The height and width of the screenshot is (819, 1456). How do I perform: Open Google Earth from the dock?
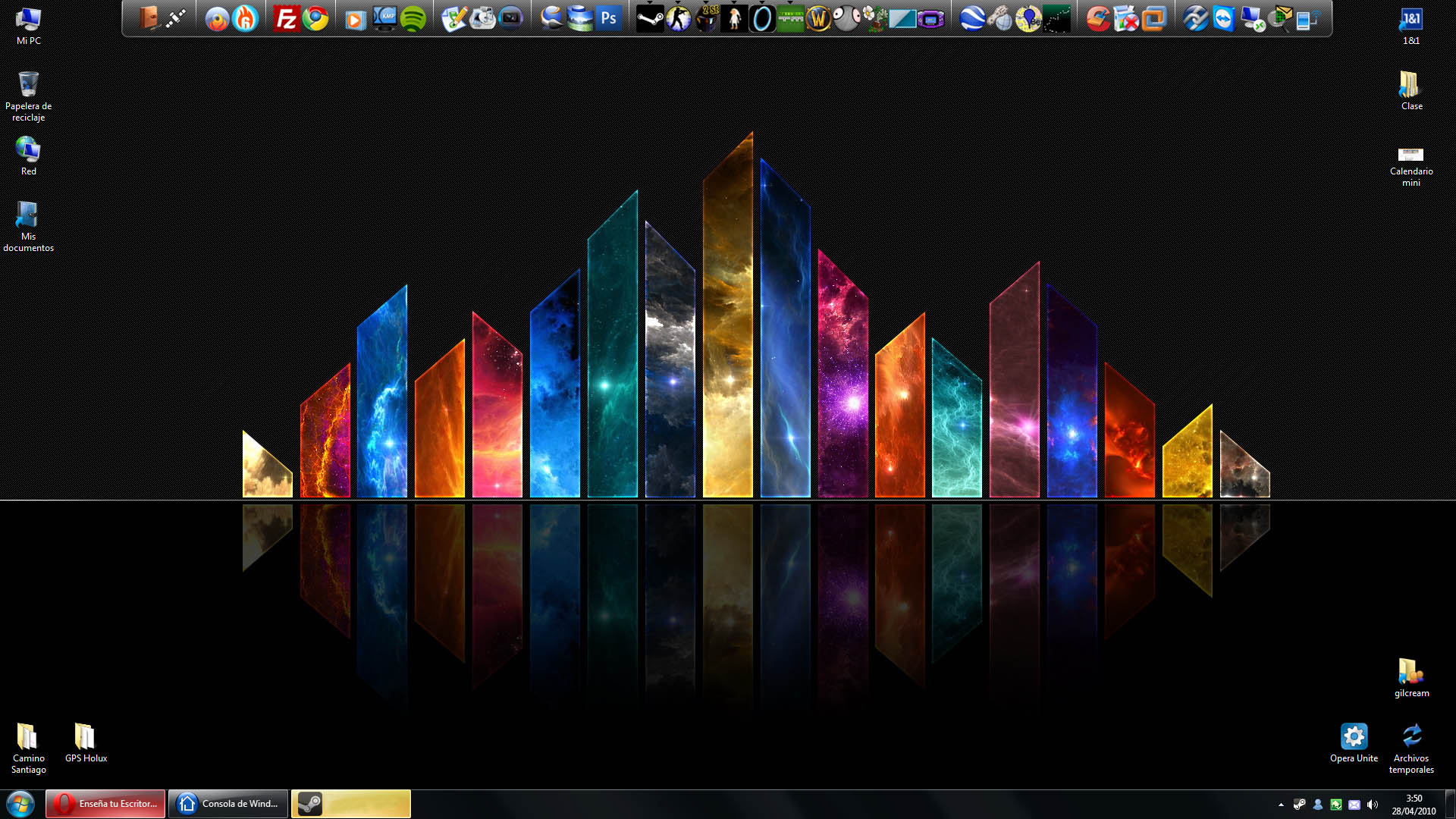click(x=972, y=18)
